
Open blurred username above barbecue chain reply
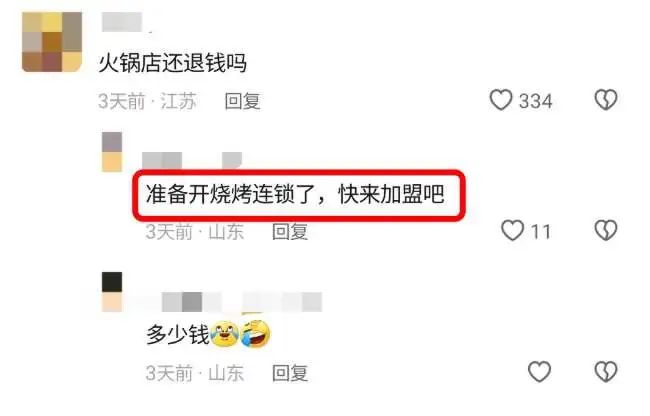[x=192, y=160]
